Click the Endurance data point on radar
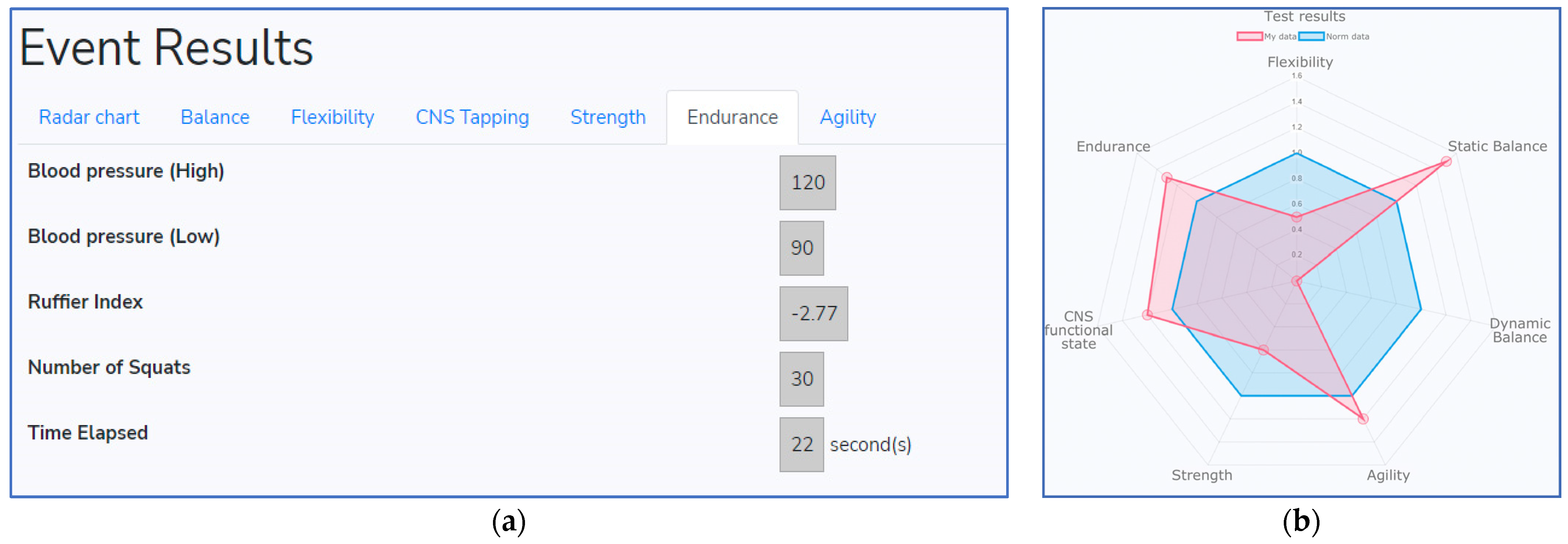The width and height of the screenshot is (1568, 544). click(1167, 178)
